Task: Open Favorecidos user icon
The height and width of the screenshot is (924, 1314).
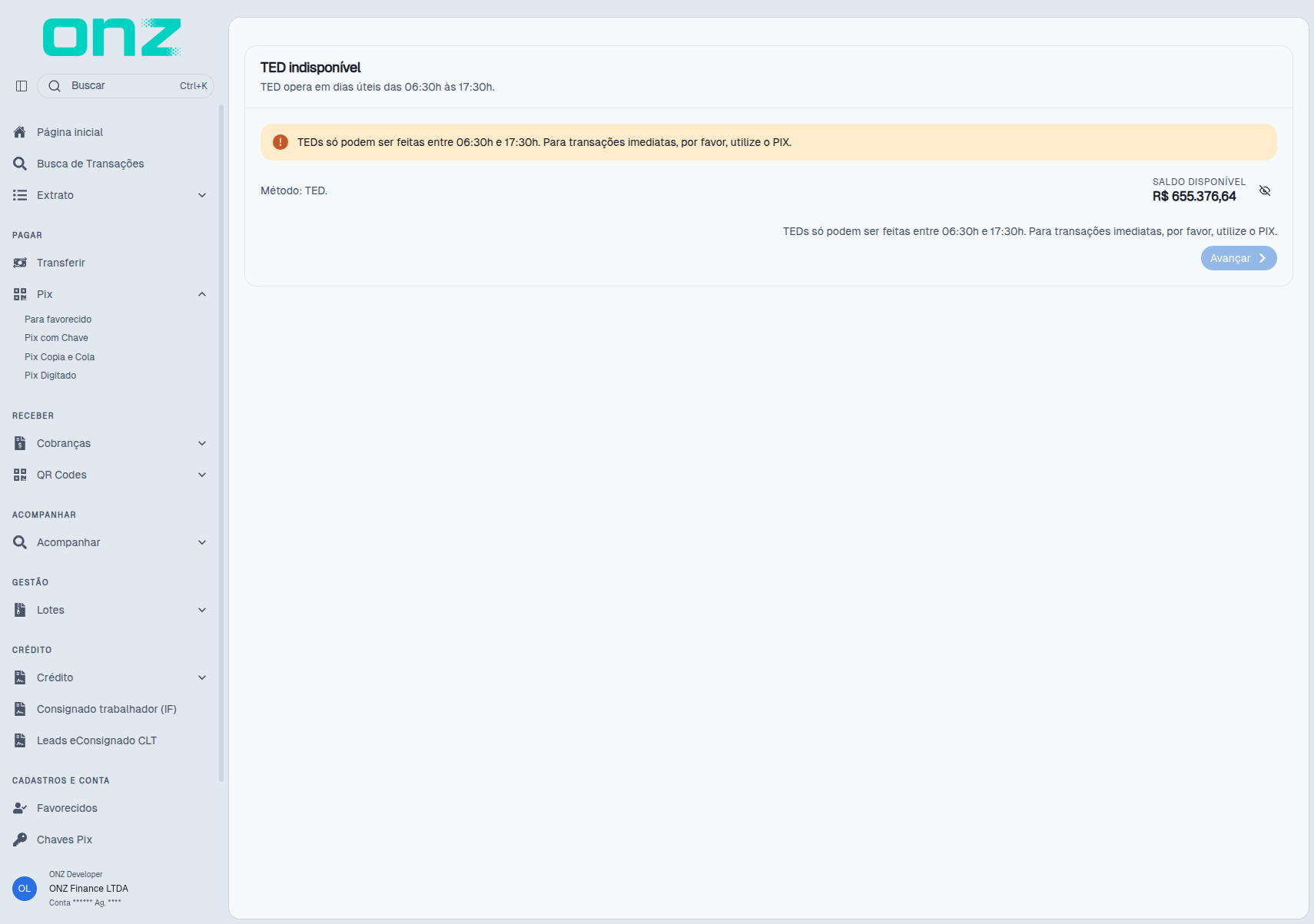Action: point(20,808)
